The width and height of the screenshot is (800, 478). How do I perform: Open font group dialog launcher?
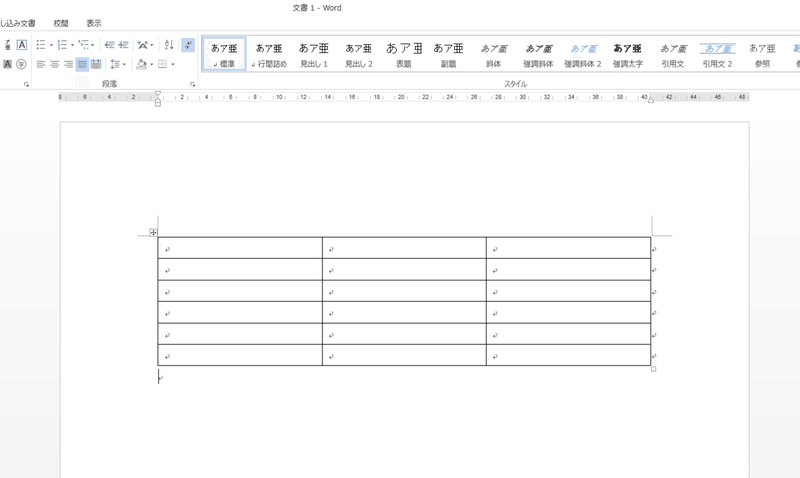tap(26, 85)
